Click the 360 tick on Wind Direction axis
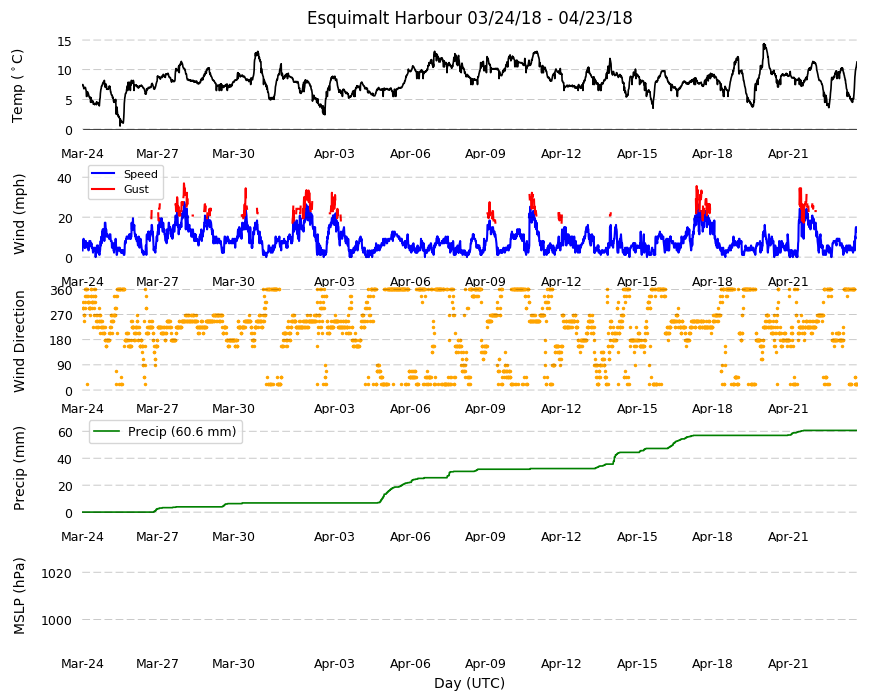The image size is (870, 700). coord(62,291)
